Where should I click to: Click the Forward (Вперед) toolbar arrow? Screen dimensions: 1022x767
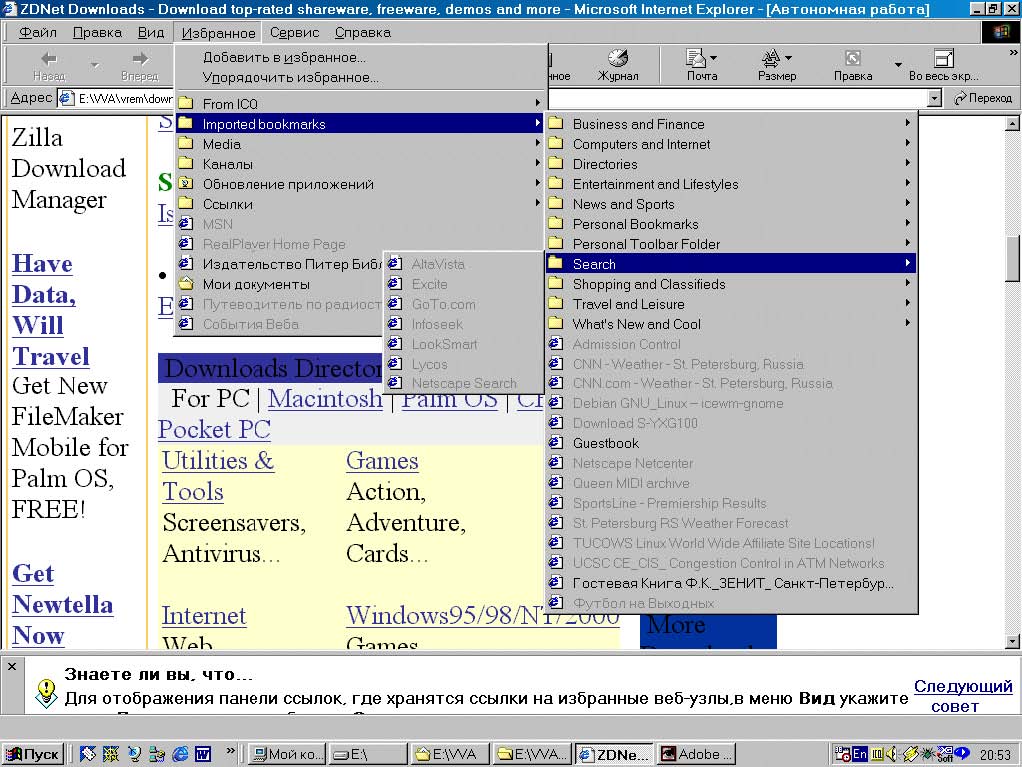pos(139,65)
